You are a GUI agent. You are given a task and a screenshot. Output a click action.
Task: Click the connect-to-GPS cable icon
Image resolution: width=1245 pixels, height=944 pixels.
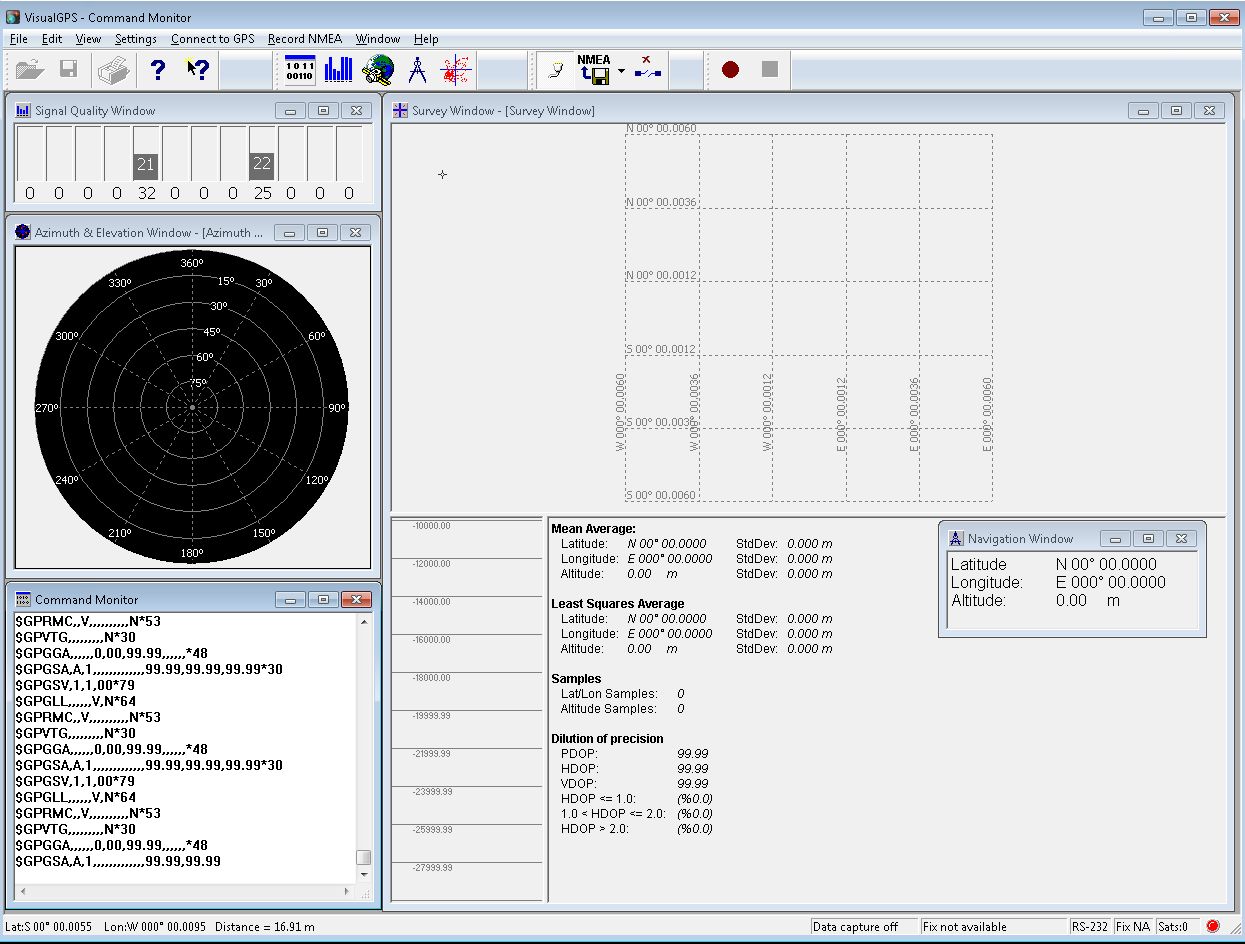point(556,70)
